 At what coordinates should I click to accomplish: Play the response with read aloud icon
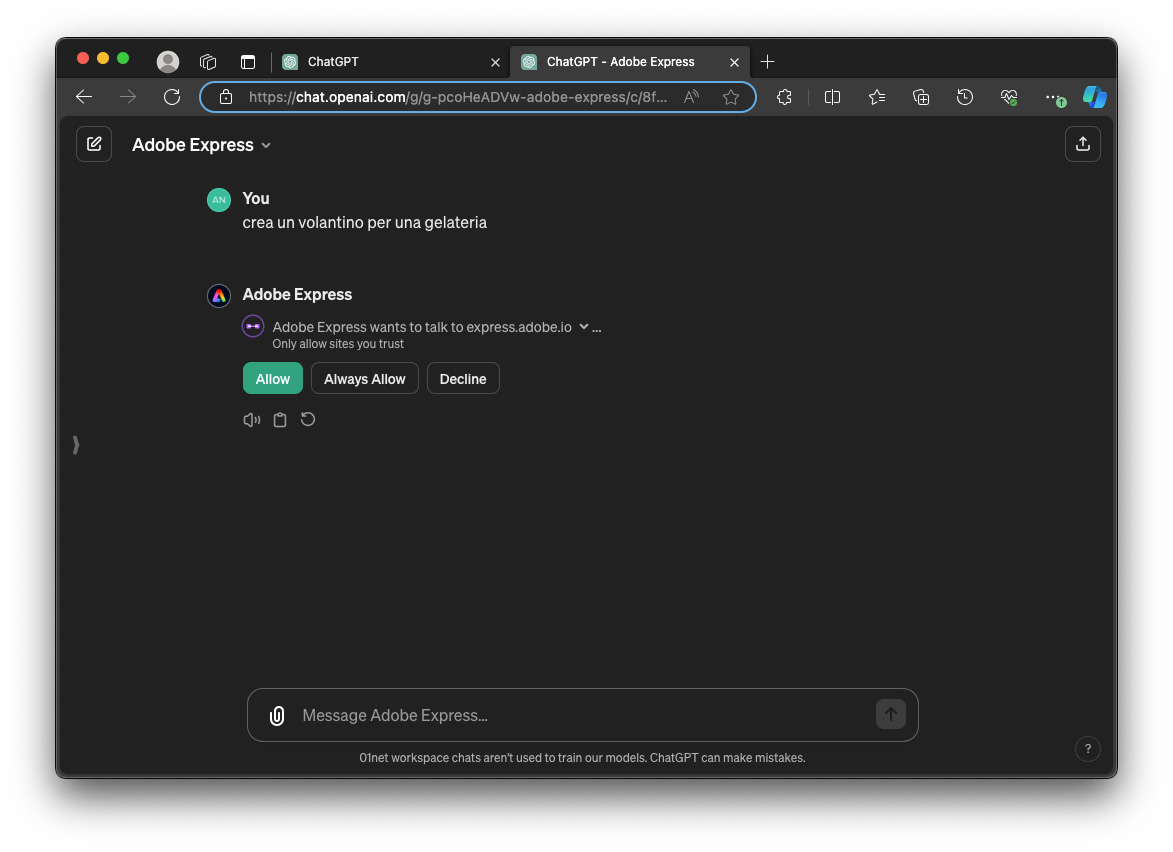coord(251,420)
